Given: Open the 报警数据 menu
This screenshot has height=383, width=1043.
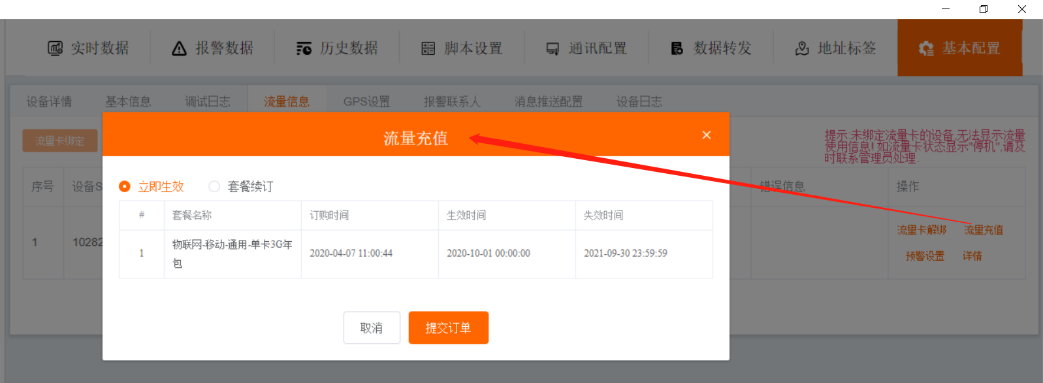Looking at the screenshot, I should (x=212, y=49).
